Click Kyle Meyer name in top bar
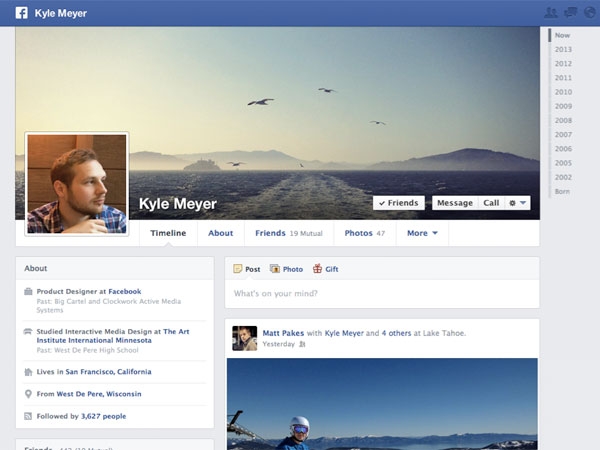The width and height of the screenshot is (600, 450). pos(61,13)
